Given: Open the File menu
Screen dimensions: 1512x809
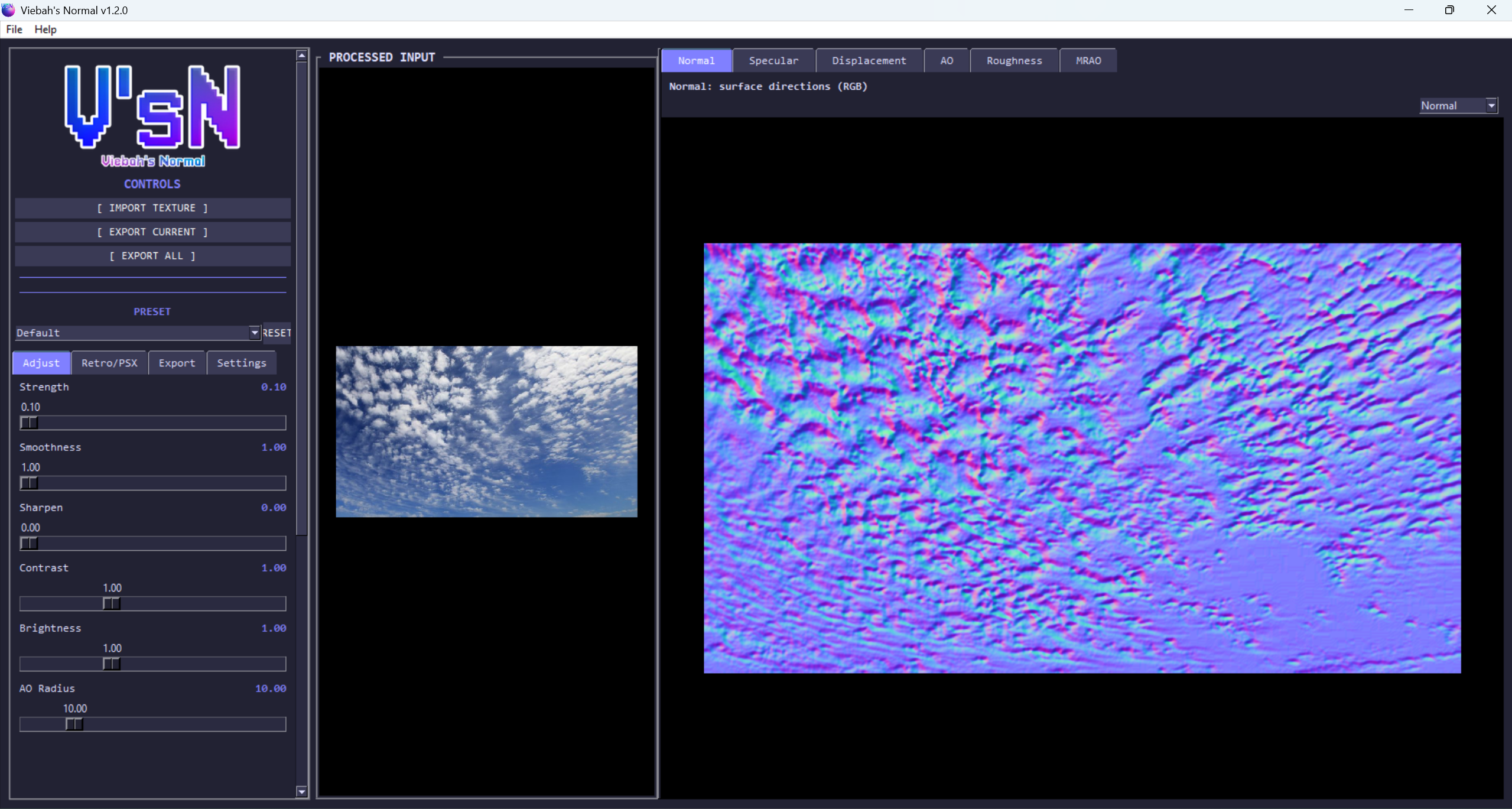Looking at the screenshot, I should [x=14, y=29].
